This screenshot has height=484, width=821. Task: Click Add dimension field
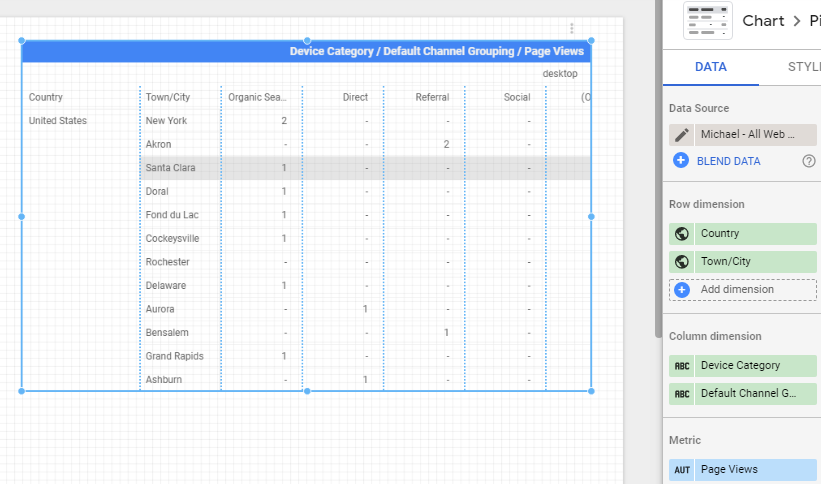[742, 290]
